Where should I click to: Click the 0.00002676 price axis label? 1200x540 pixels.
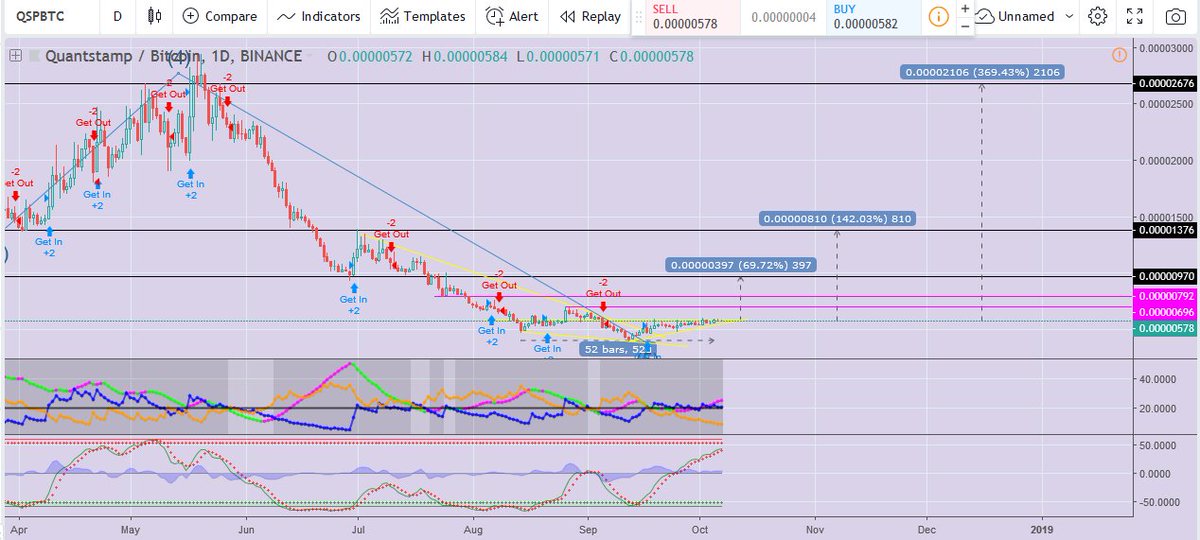click(x=1166, y=84)
